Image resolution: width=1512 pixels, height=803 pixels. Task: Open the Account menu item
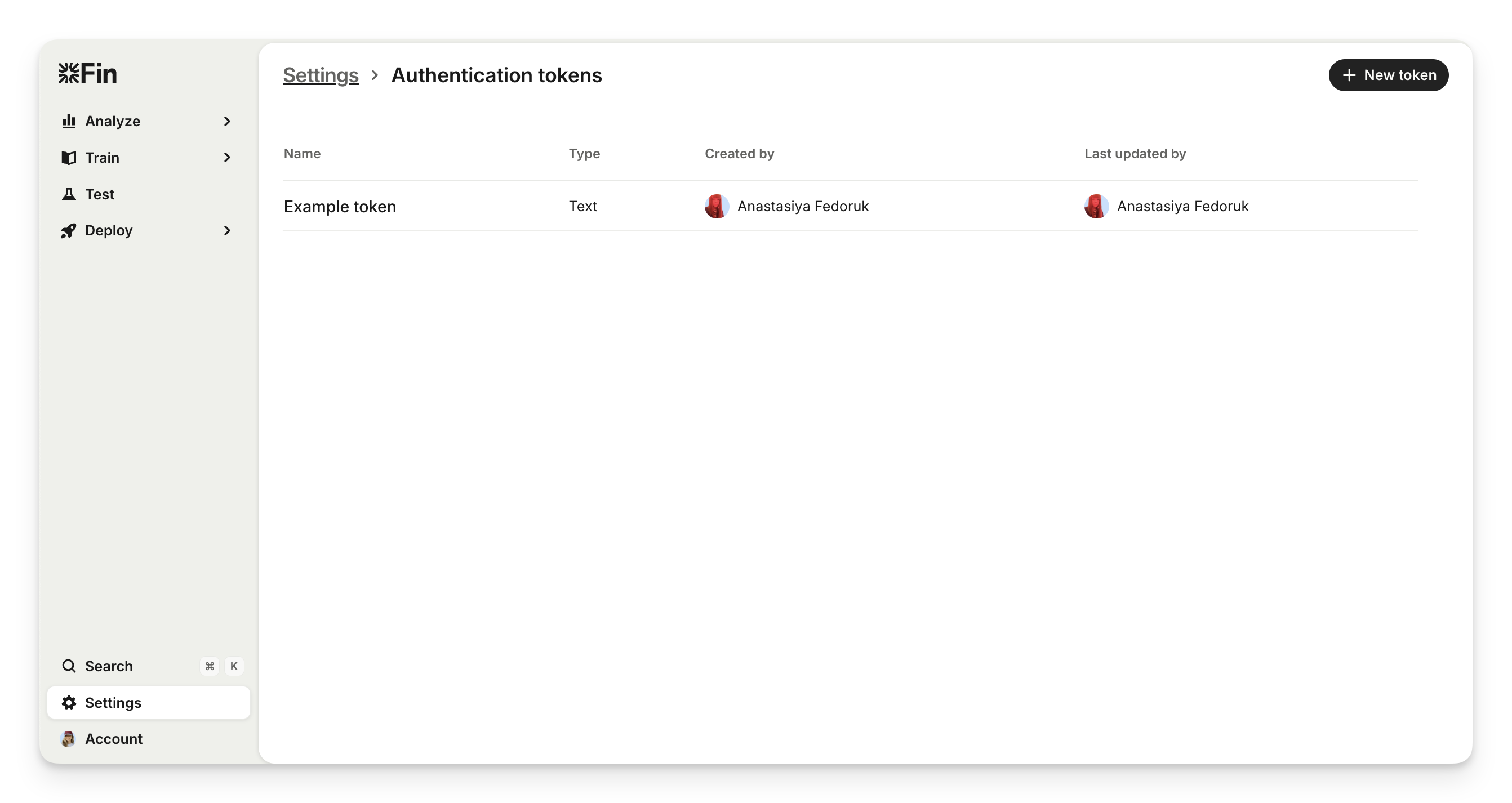click(x=114, y=739)
